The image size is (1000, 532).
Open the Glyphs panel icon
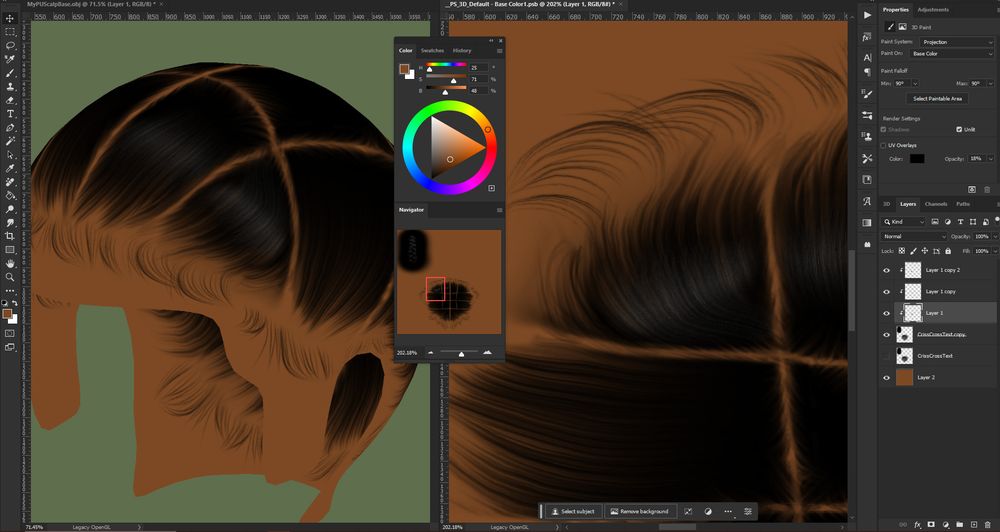[x=867, y=201]
